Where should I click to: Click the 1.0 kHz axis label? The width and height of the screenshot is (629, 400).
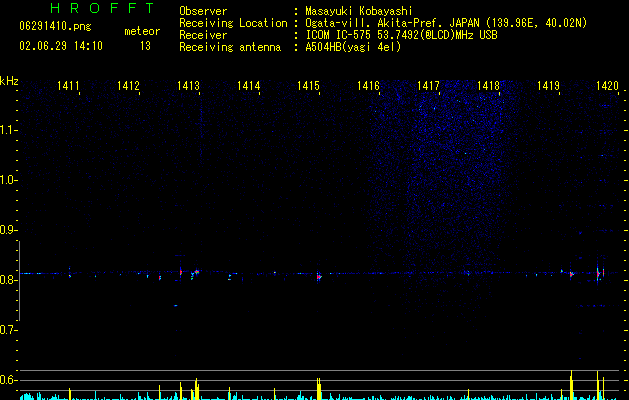point(8,180)
